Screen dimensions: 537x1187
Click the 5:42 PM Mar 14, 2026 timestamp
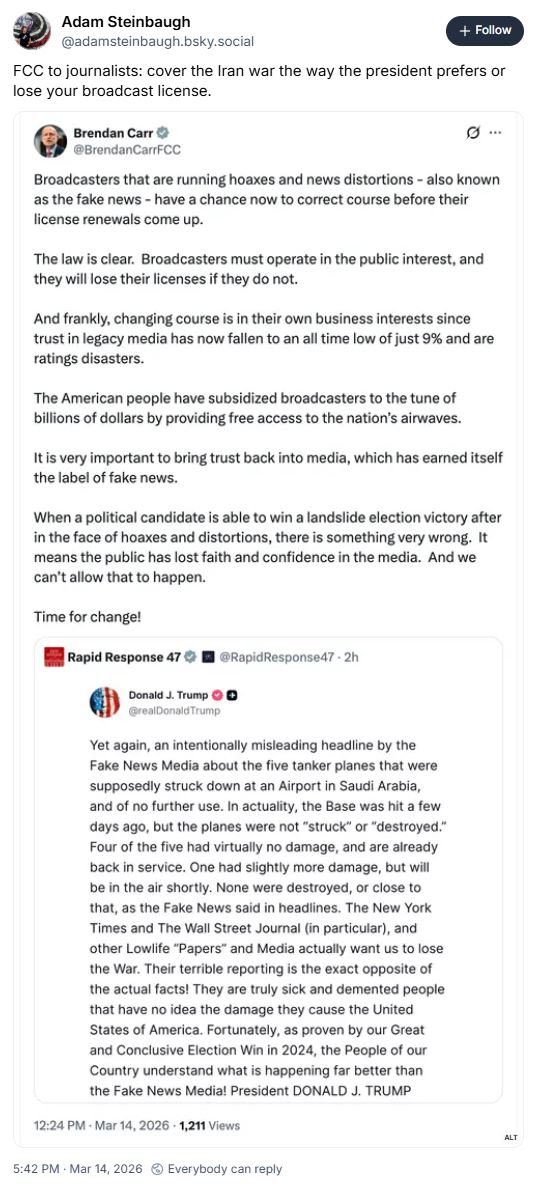coord(78,1169)
